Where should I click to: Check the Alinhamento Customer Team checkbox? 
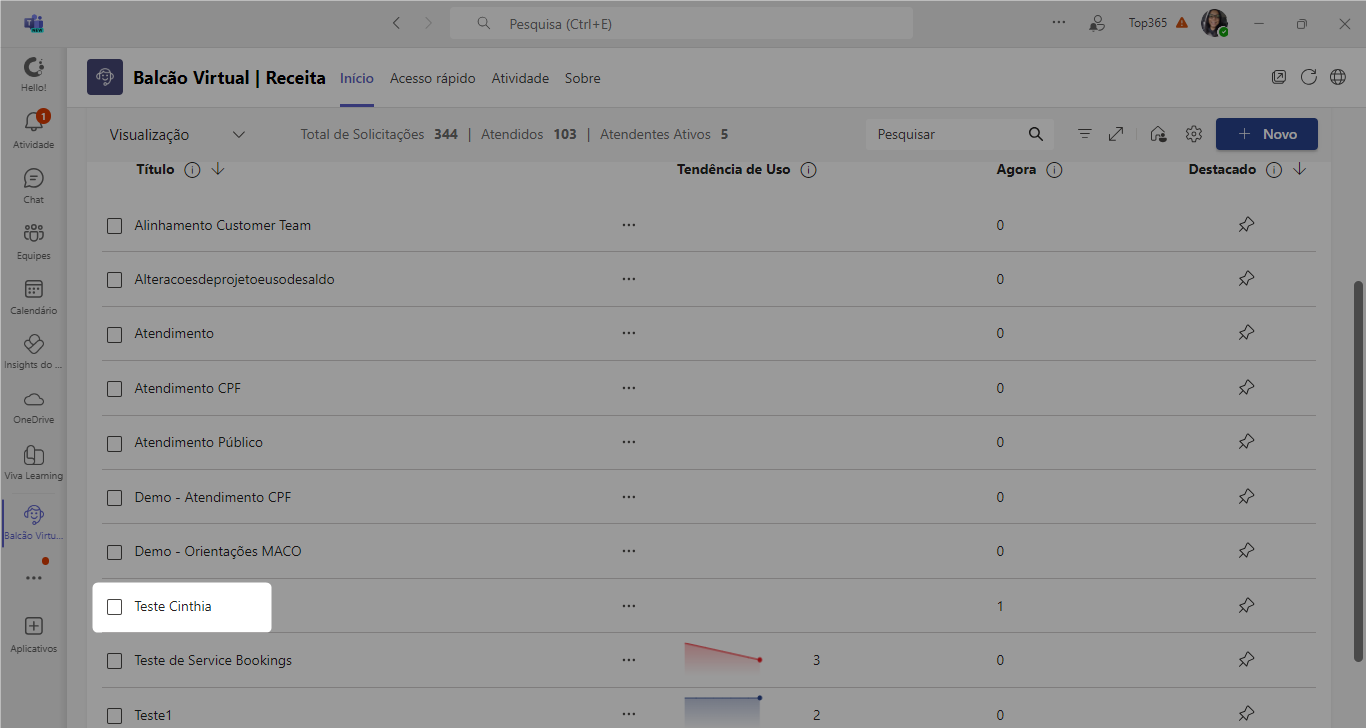[115, 226]
